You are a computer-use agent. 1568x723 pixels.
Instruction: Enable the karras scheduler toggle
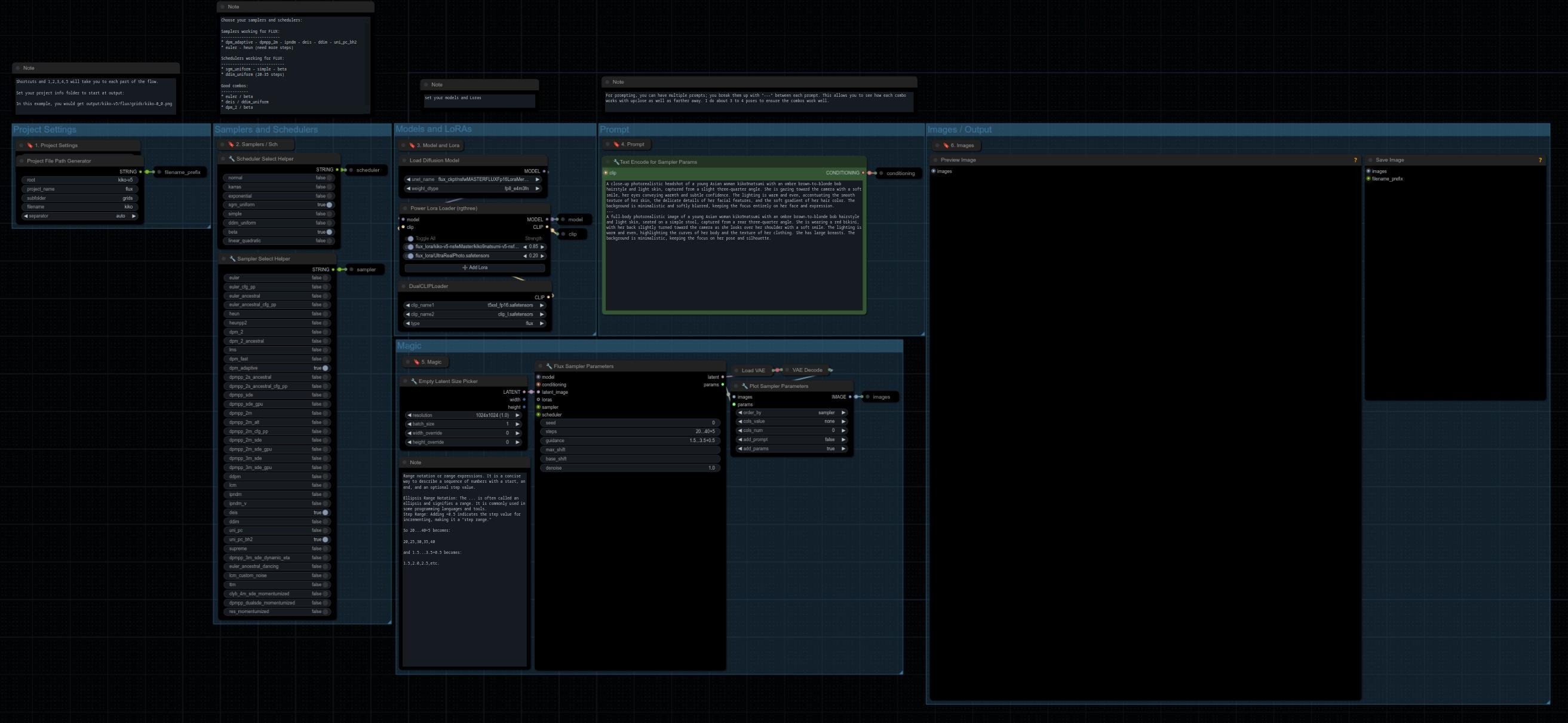329,187
